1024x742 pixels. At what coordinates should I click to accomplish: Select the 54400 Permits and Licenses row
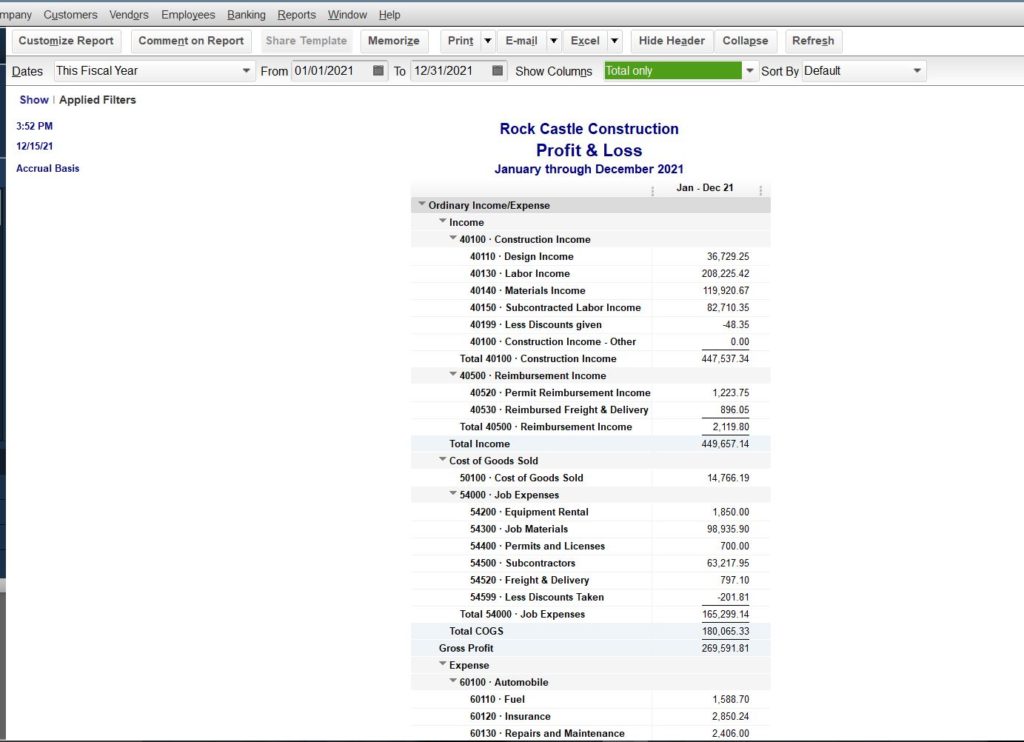click(590, 546)
